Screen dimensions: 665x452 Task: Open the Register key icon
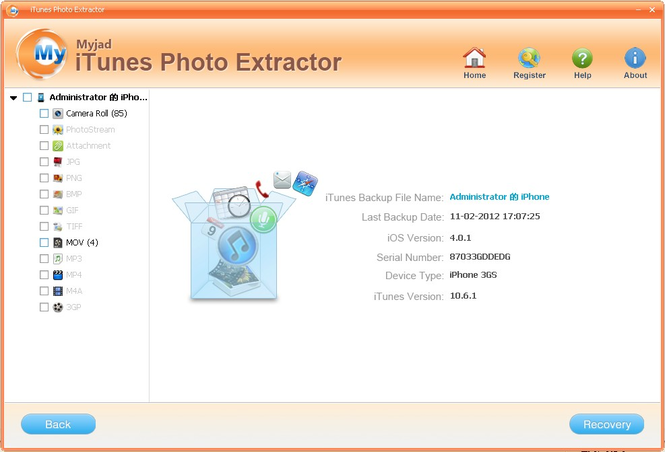529,58
